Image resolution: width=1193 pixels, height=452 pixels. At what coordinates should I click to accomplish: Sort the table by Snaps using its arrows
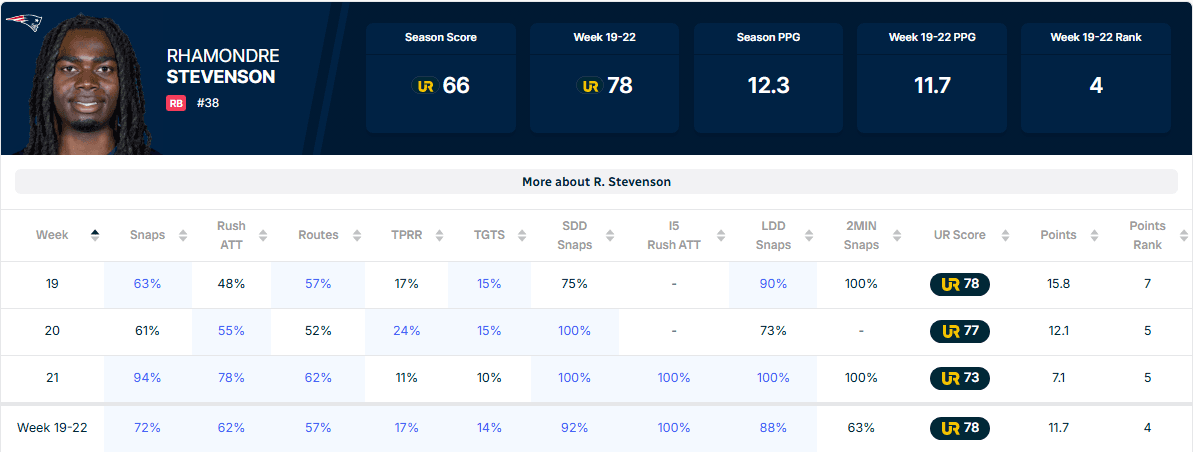click(183, 235)
